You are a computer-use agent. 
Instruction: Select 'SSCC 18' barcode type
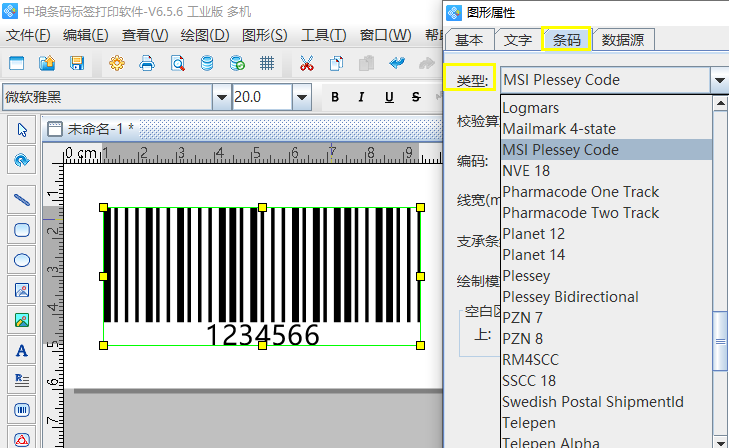pyautogui.click(x=529, y=381)
